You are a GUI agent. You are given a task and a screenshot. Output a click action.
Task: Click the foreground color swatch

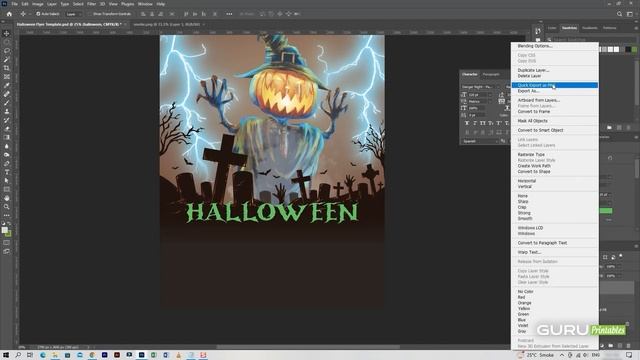[5, 230]
